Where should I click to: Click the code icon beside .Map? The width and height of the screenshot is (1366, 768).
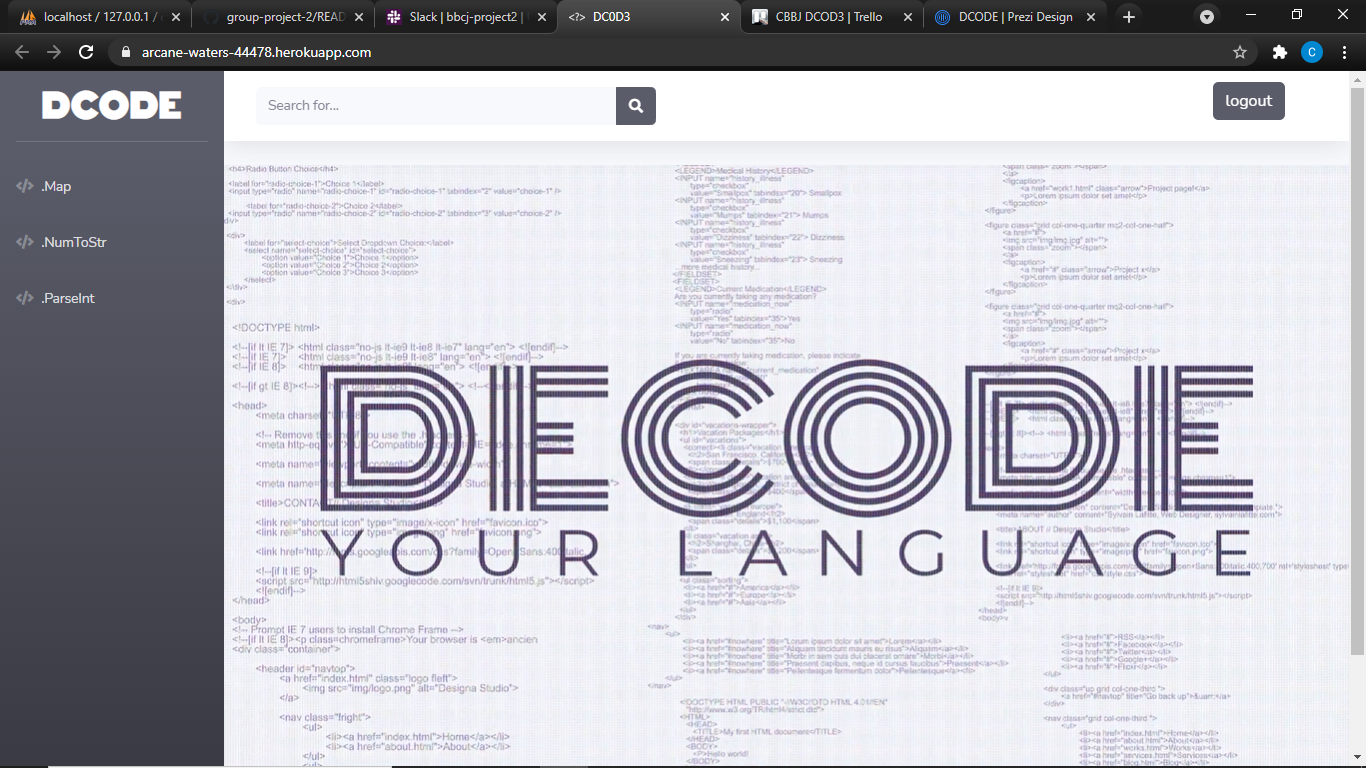coord(25,186)
